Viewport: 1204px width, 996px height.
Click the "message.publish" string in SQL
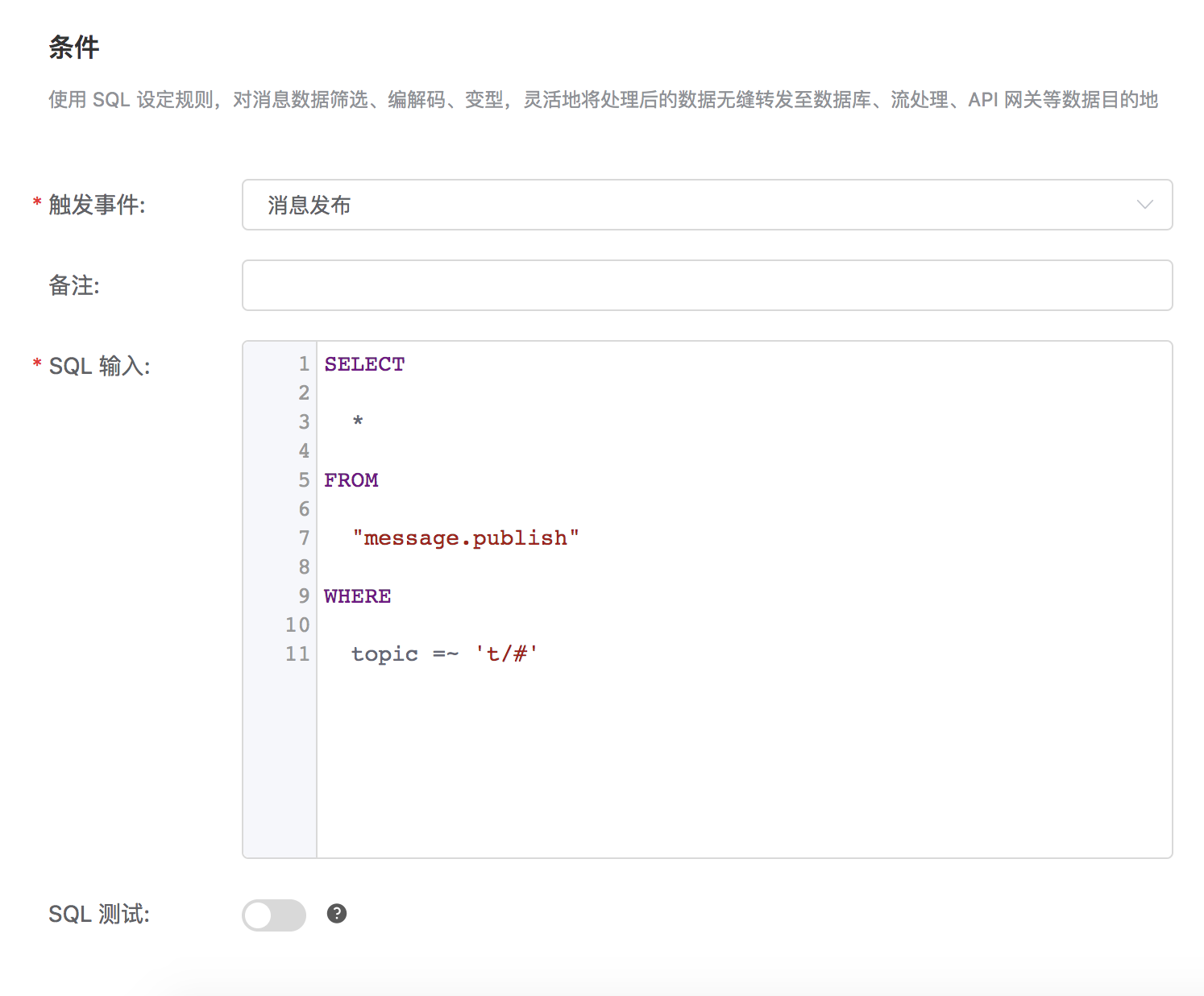(x=466, y=538)
